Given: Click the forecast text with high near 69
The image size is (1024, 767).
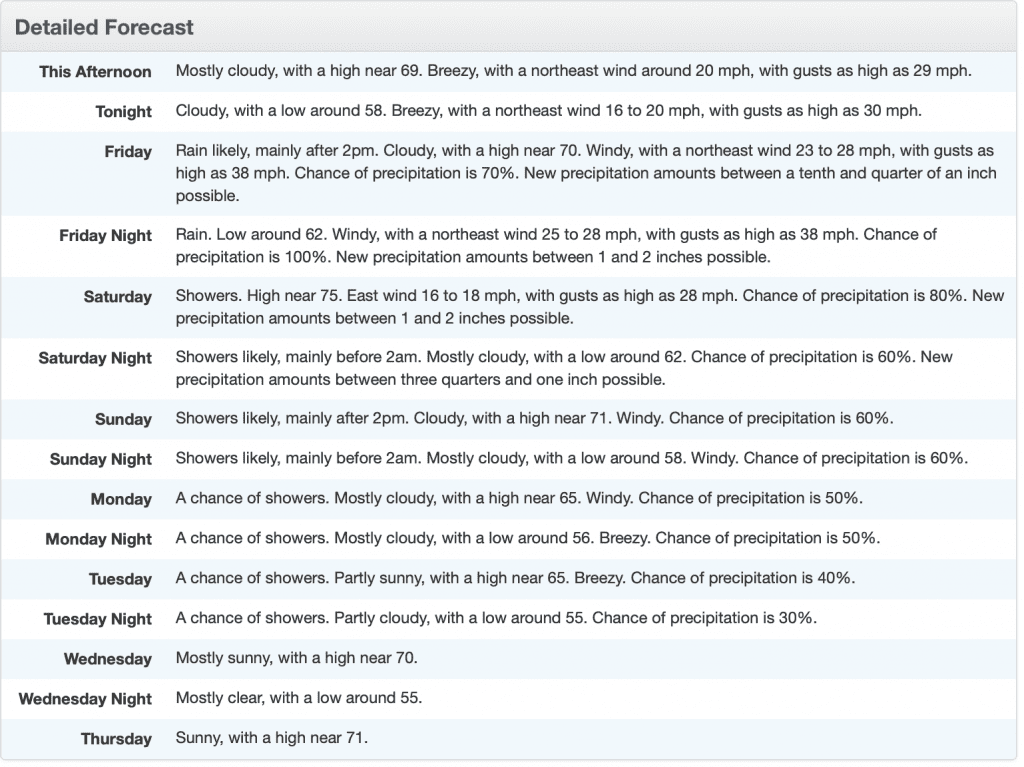Looking at the screenshot, I should (x=573, y=72).
